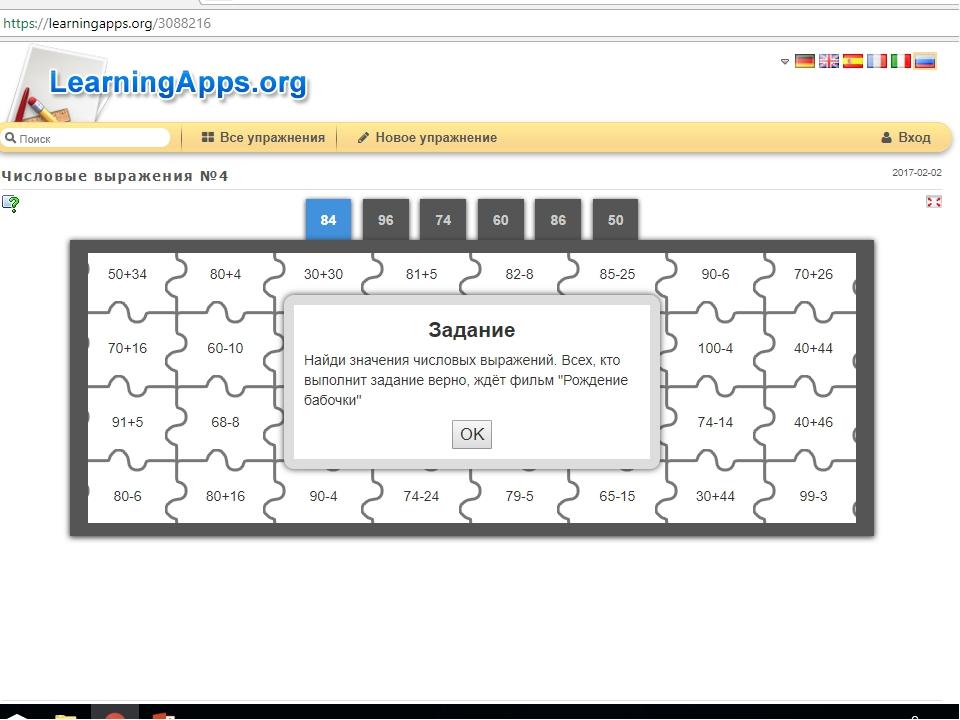Expand the language list arrow
Viewport: 960px width, 720px height.
click(784, 61)
